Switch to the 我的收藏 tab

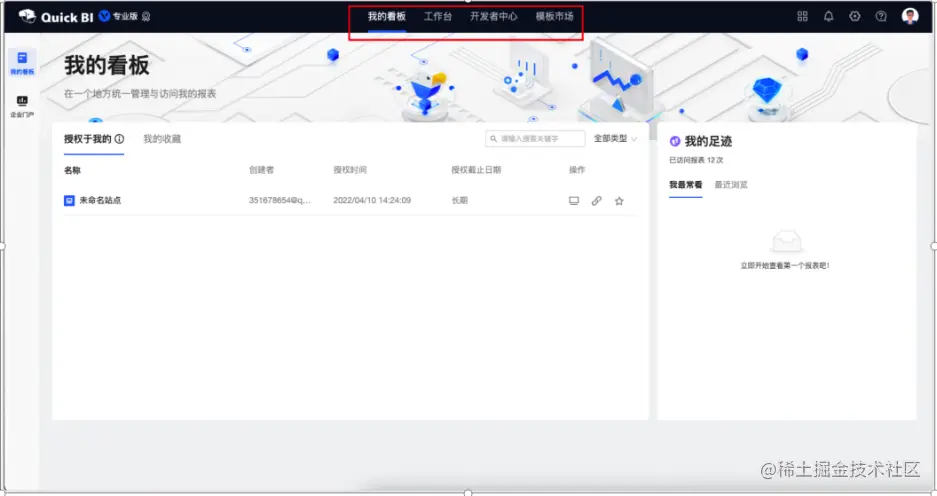(x=162, y=139)
